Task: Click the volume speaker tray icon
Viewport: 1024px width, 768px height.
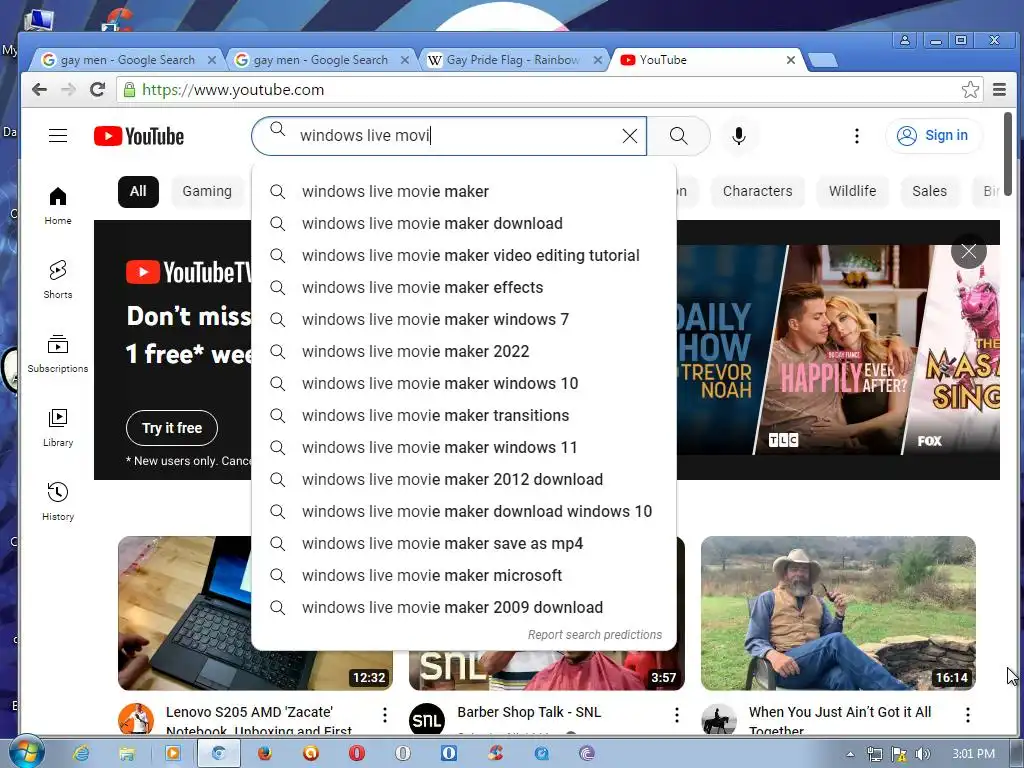Action: [x=922, y=754]
